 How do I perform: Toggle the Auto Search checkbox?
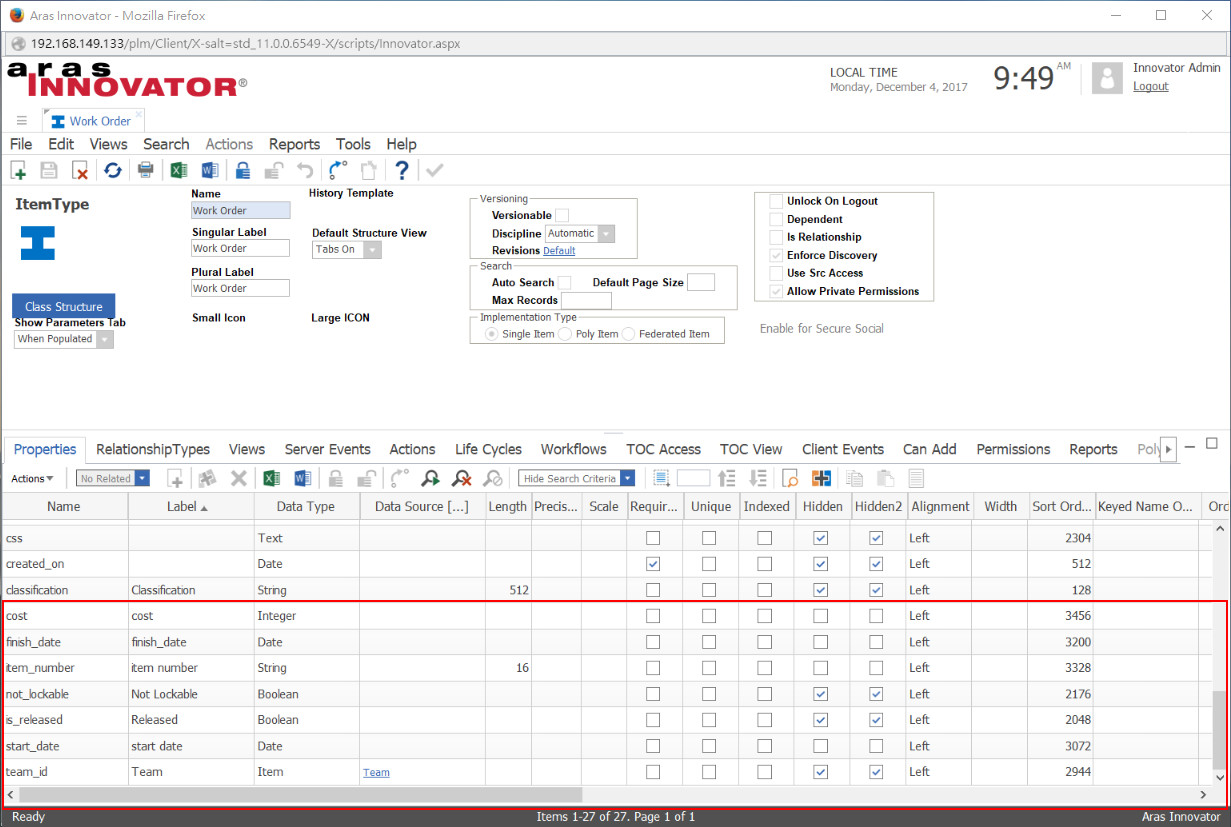[x=564, y=282]
